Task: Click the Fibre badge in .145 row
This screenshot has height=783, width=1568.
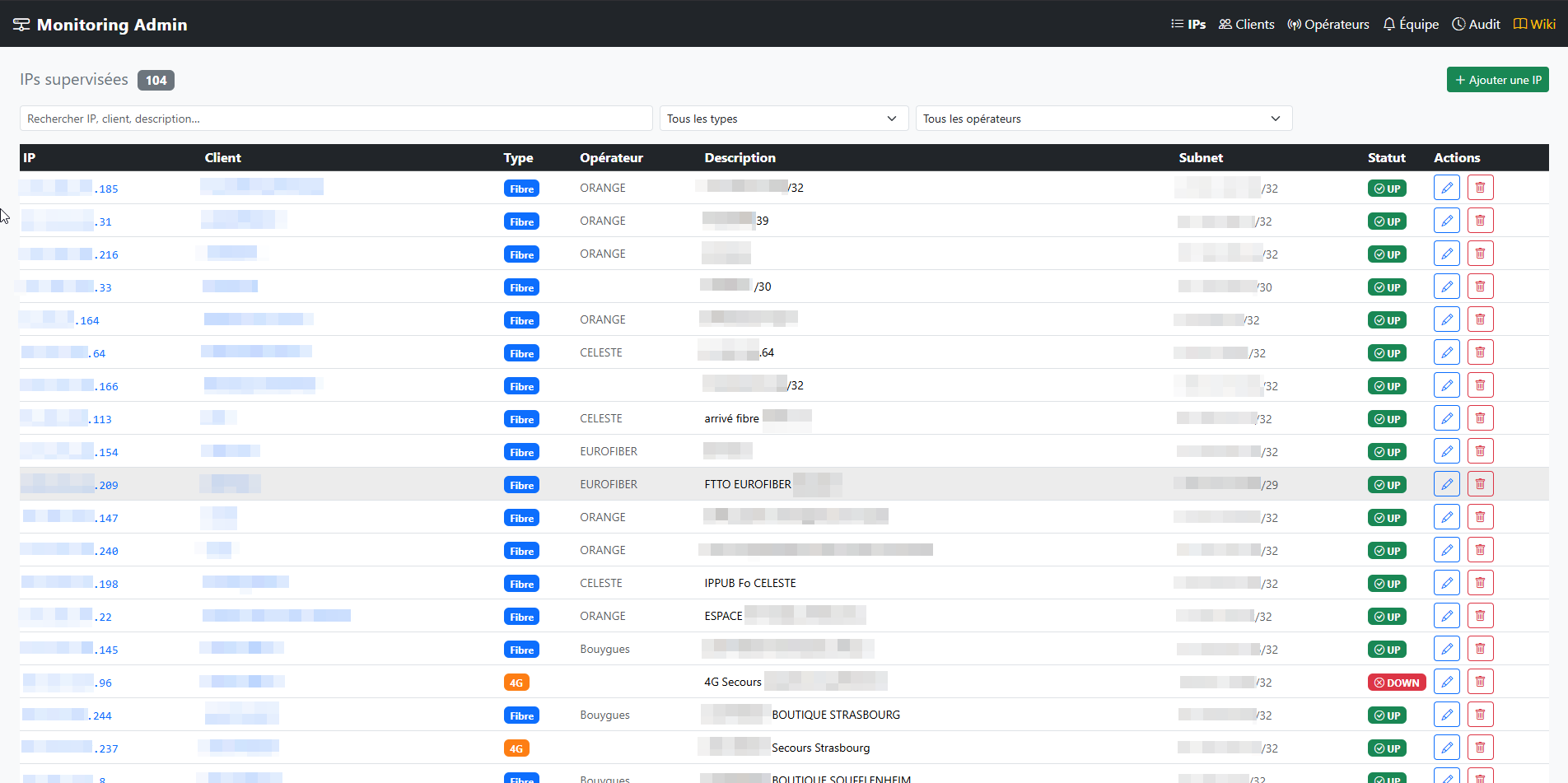Action: pyautogui.click(x=521, y=650)
